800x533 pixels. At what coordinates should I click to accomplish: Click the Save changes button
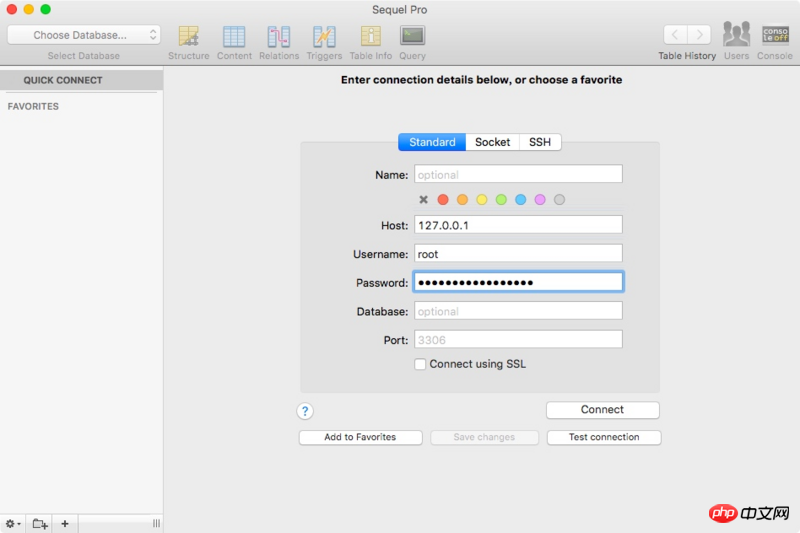coord(484,437)
